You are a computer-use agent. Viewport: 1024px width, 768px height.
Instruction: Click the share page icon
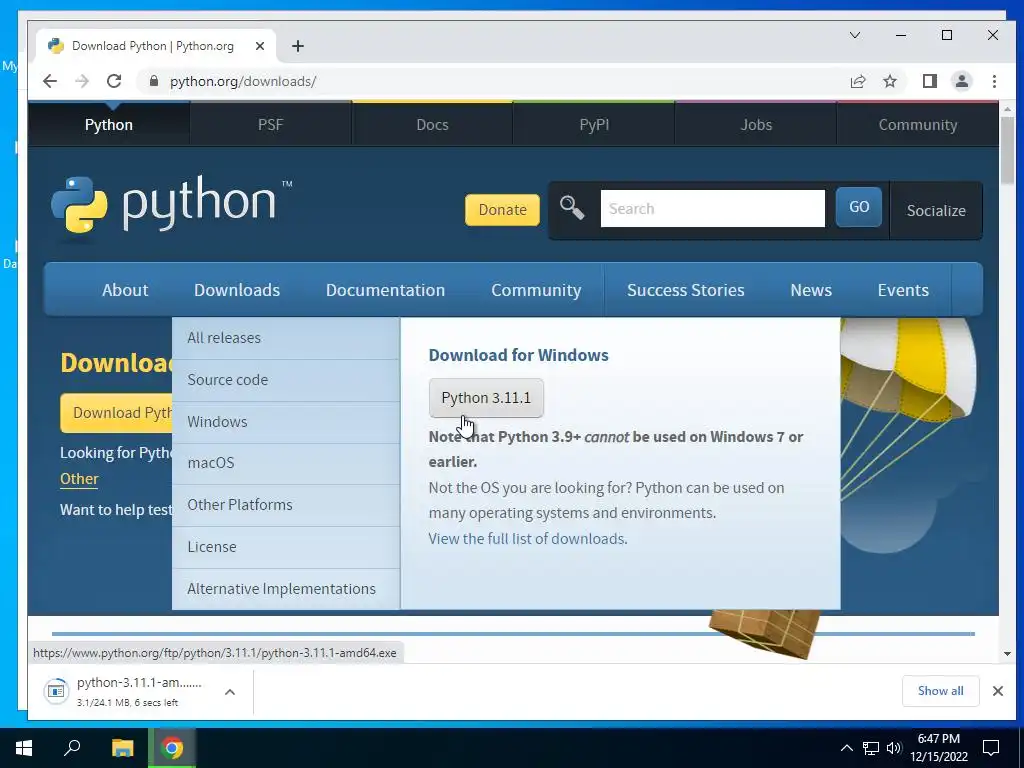[857, 81]
